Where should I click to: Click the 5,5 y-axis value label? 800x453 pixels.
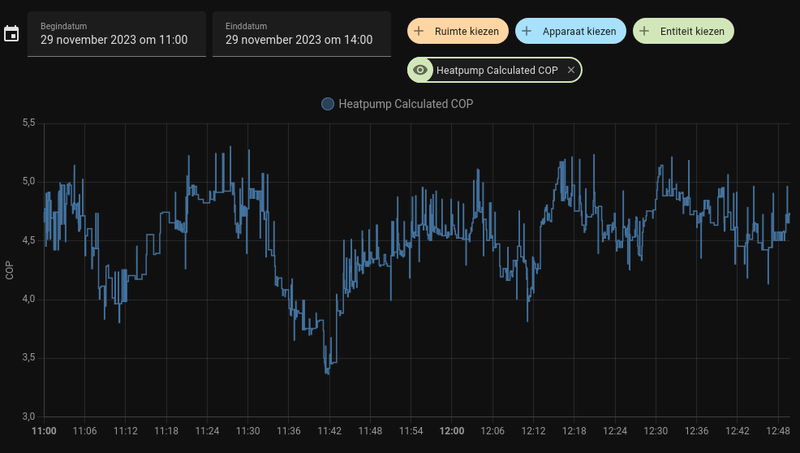[29, 123]
